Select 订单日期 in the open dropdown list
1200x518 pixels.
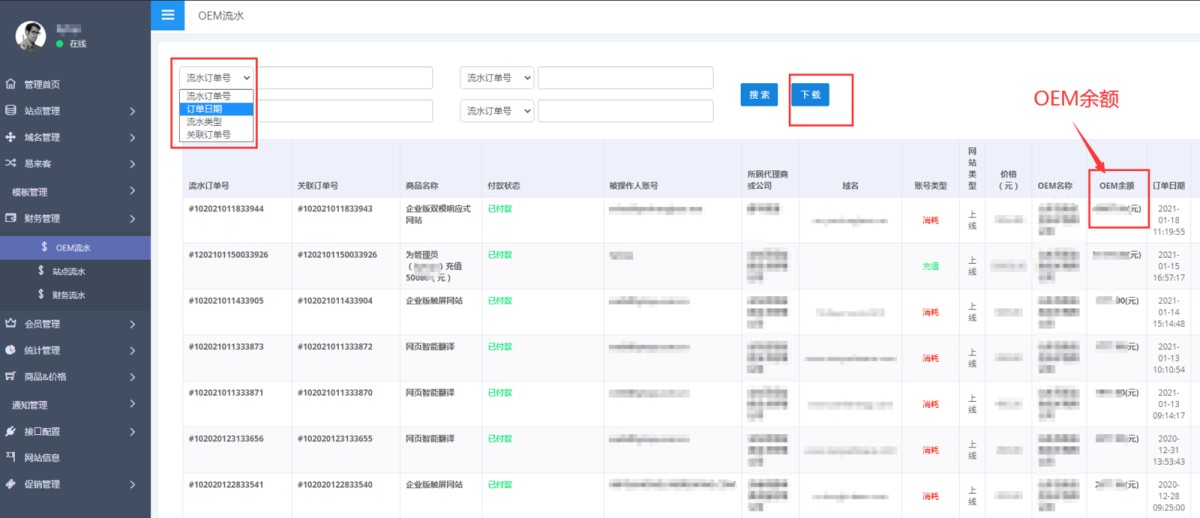(x=216, y=109)
